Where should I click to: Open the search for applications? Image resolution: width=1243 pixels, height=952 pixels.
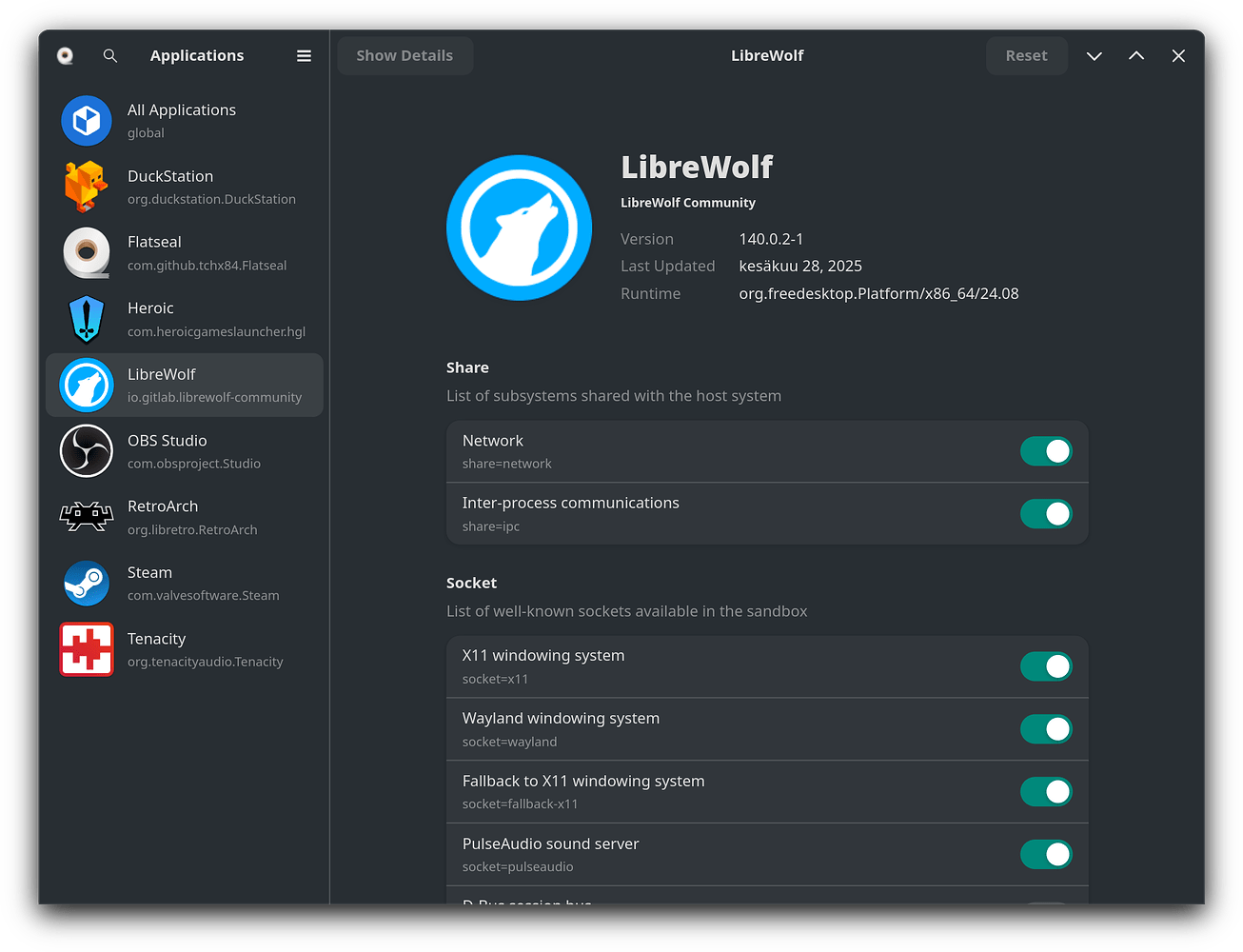click(109, 55)
